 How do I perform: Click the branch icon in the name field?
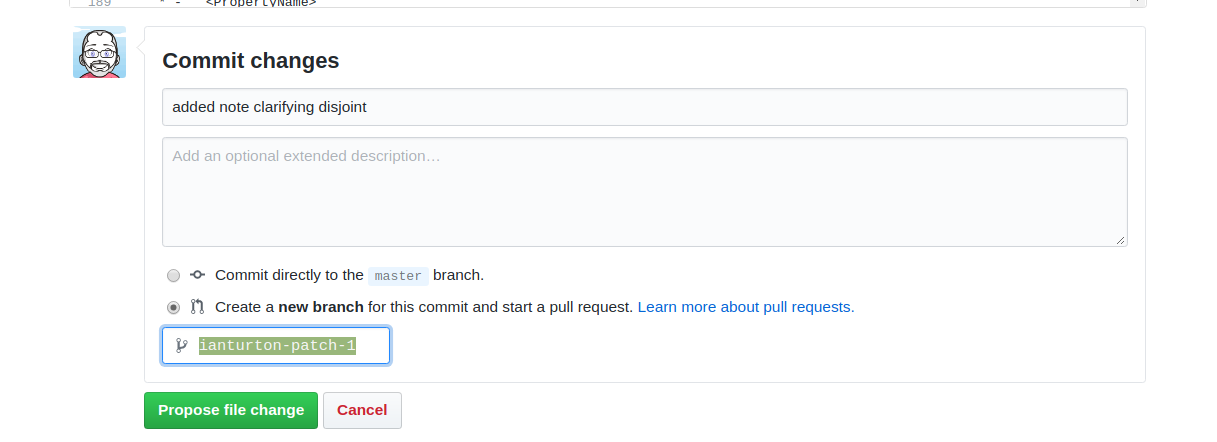point(181,346)
